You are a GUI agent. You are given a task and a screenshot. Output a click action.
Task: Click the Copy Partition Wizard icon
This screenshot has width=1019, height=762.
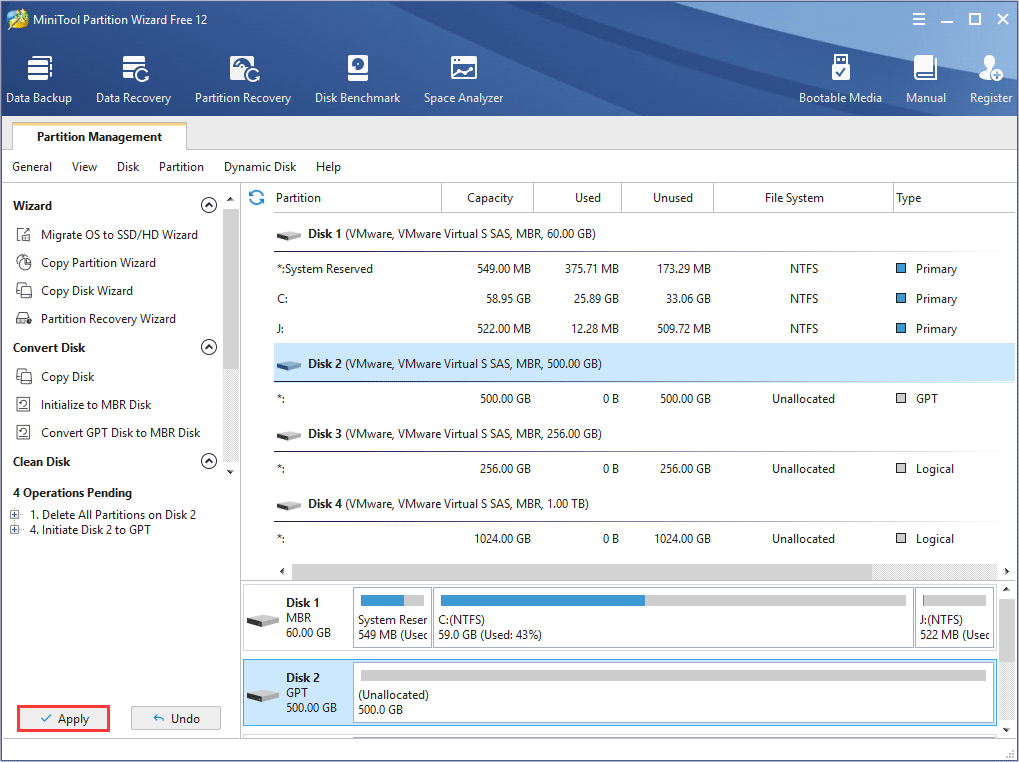point(23,262)
